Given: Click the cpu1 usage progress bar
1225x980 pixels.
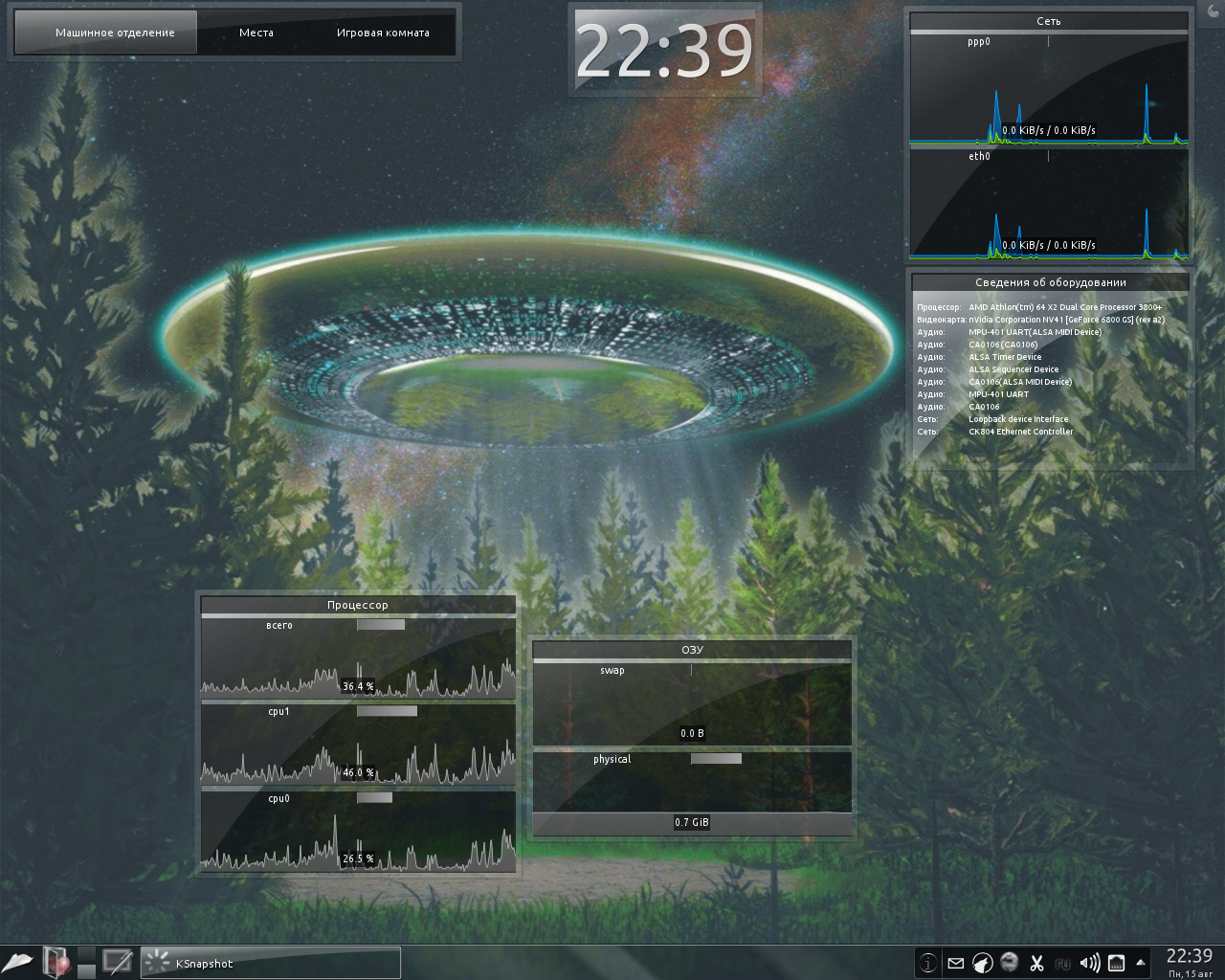Looking at the screenshot, I should point(387,711).
